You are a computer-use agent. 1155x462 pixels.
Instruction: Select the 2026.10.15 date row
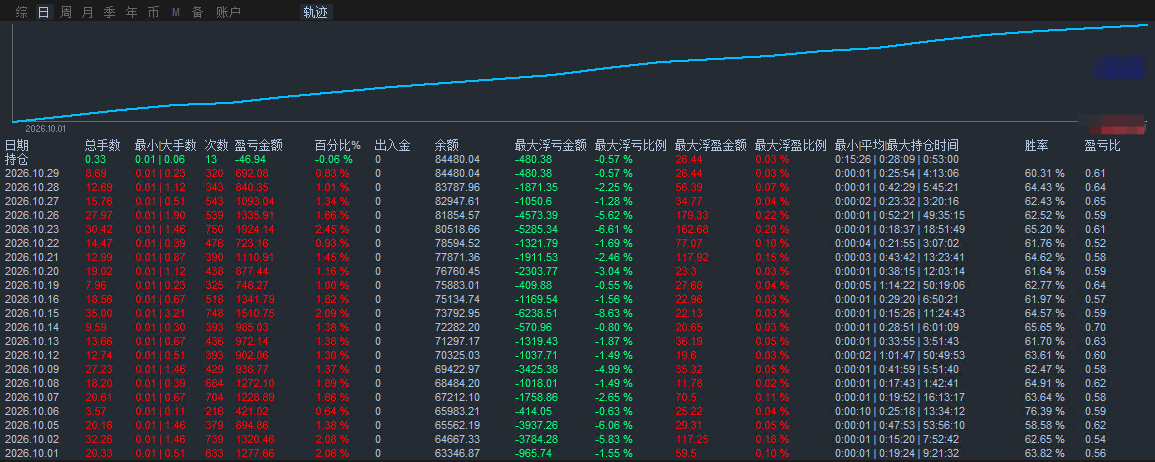point(578,313)
